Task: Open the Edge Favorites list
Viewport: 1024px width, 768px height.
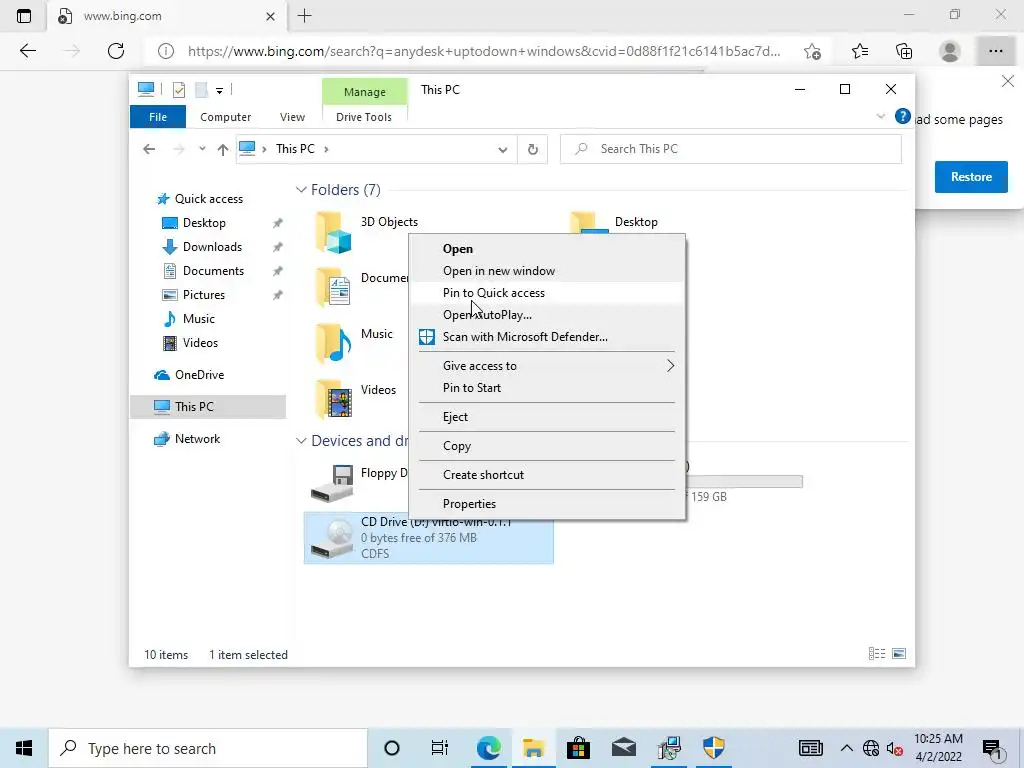Action: (859, 51)
